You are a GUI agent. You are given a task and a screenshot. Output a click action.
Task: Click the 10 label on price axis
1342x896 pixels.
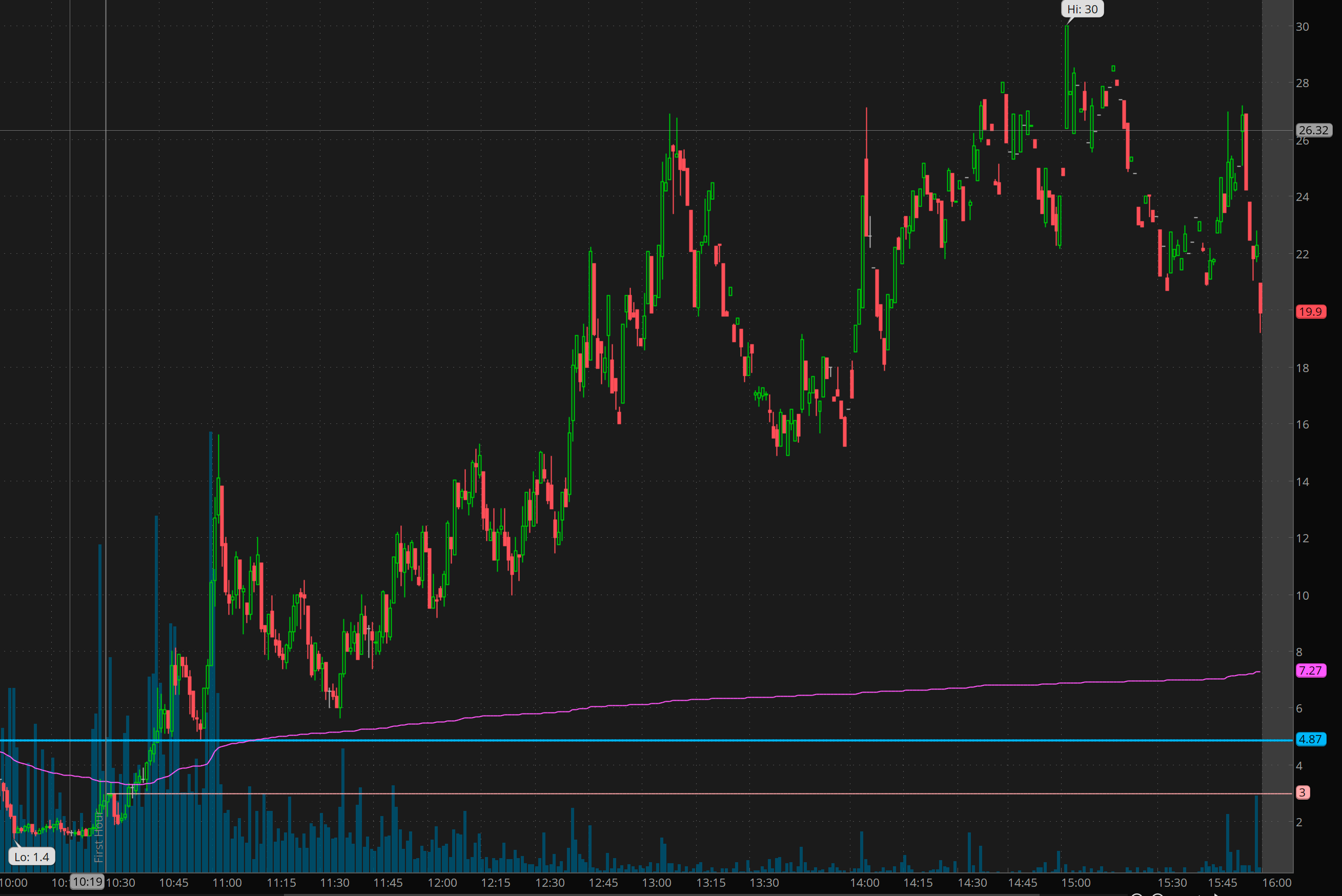[1302, 596]
